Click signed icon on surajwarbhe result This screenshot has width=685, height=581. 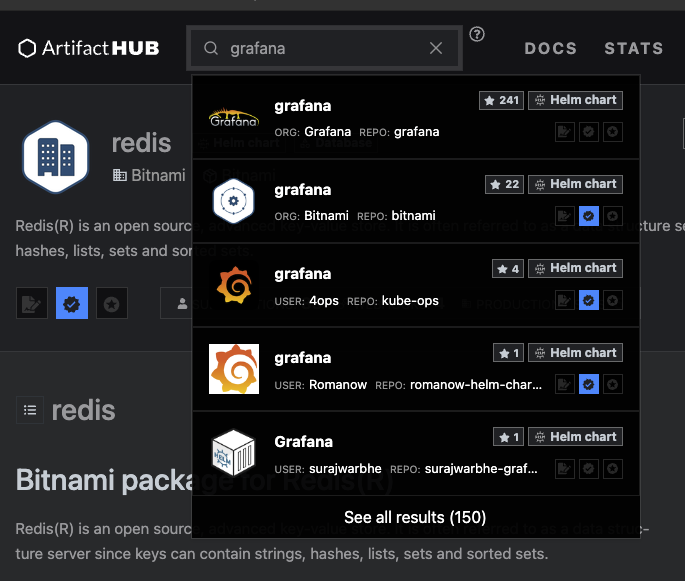point(565,469)
